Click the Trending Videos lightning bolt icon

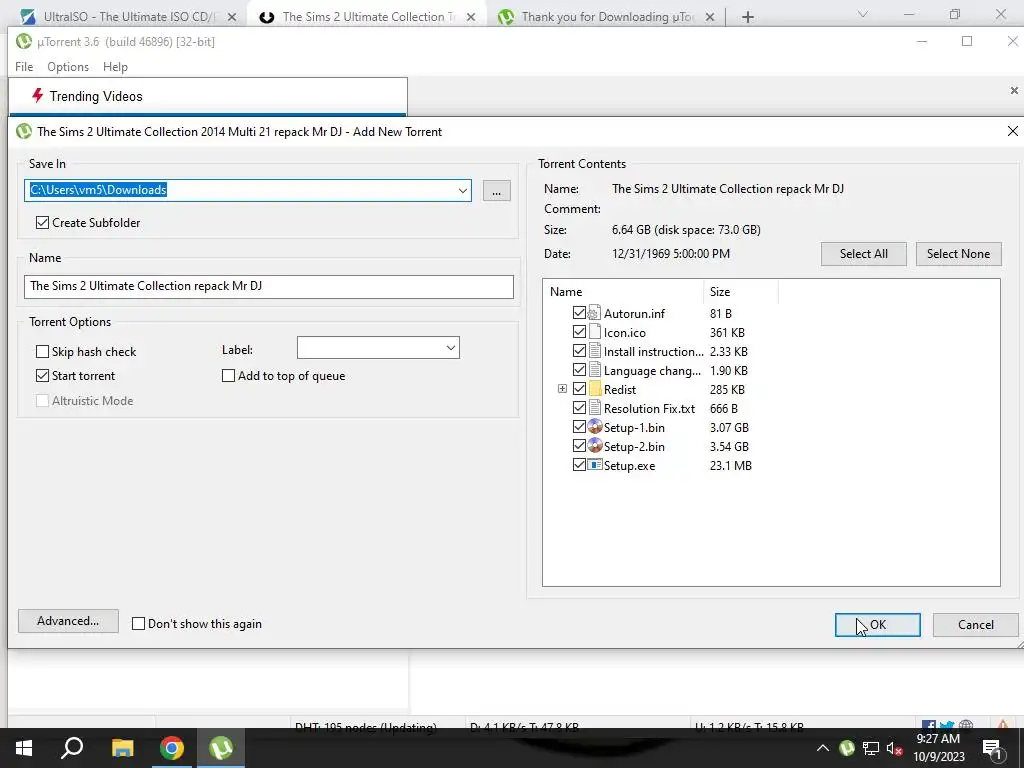[38, 95]
